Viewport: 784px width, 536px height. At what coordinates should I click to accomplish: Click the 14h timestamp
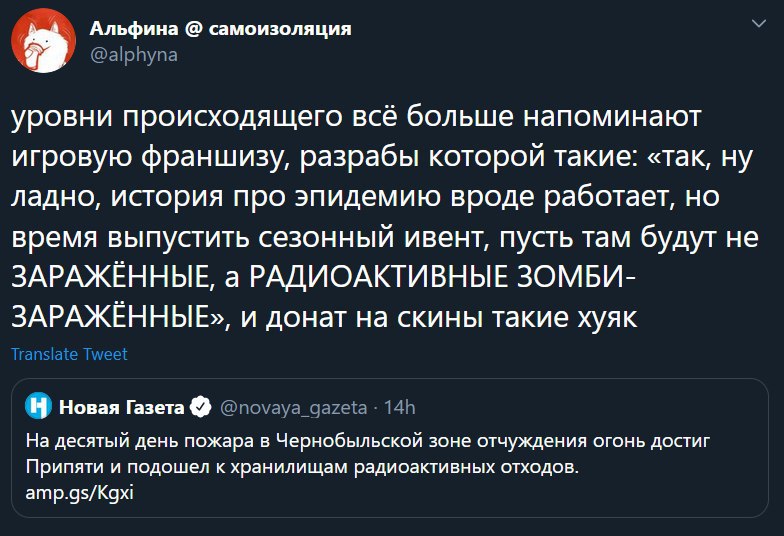(398, 406)
